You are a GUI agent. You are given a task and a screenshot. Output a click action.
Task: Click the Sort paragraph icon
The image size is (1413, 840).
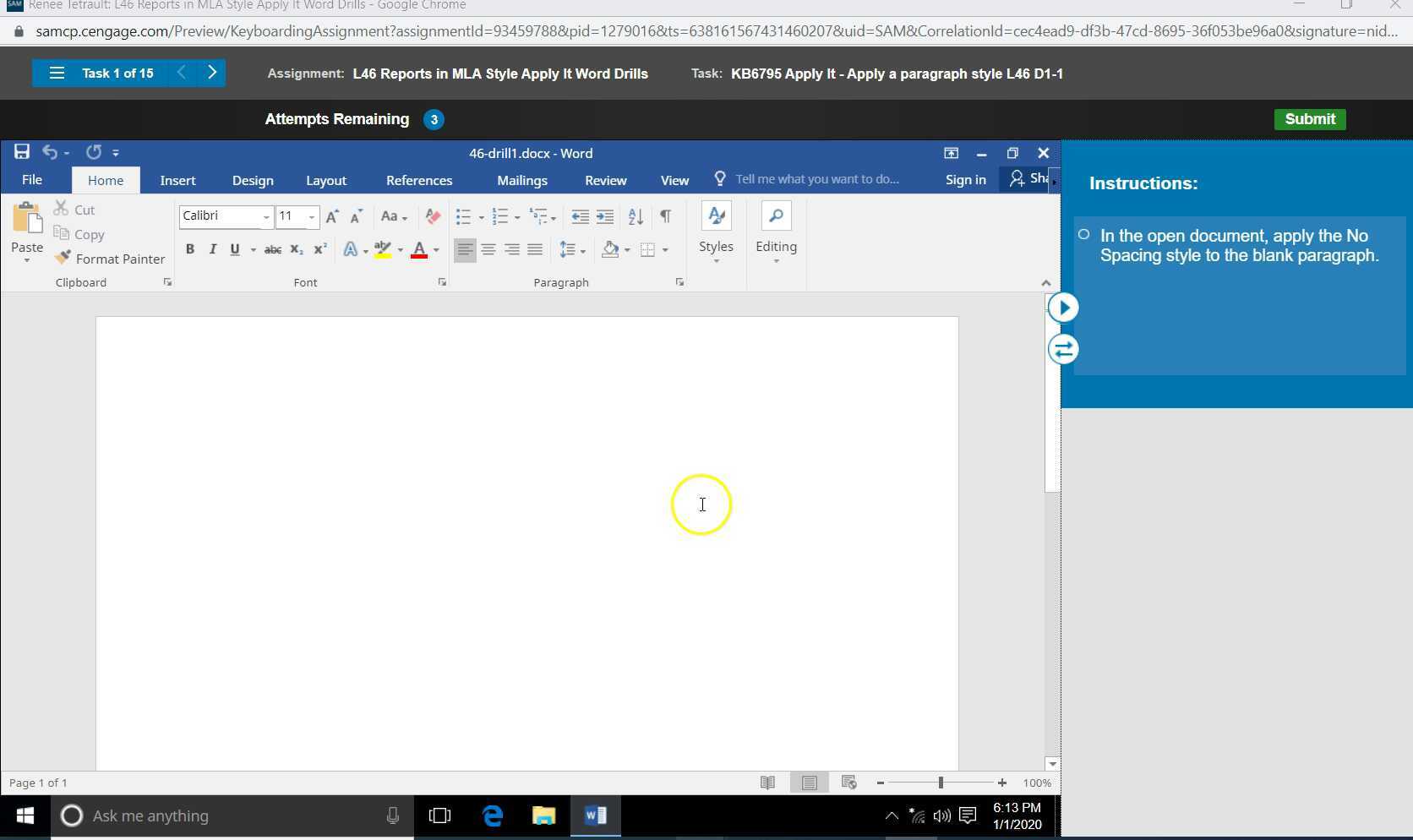pyautogui.click(x=636, y=216)
